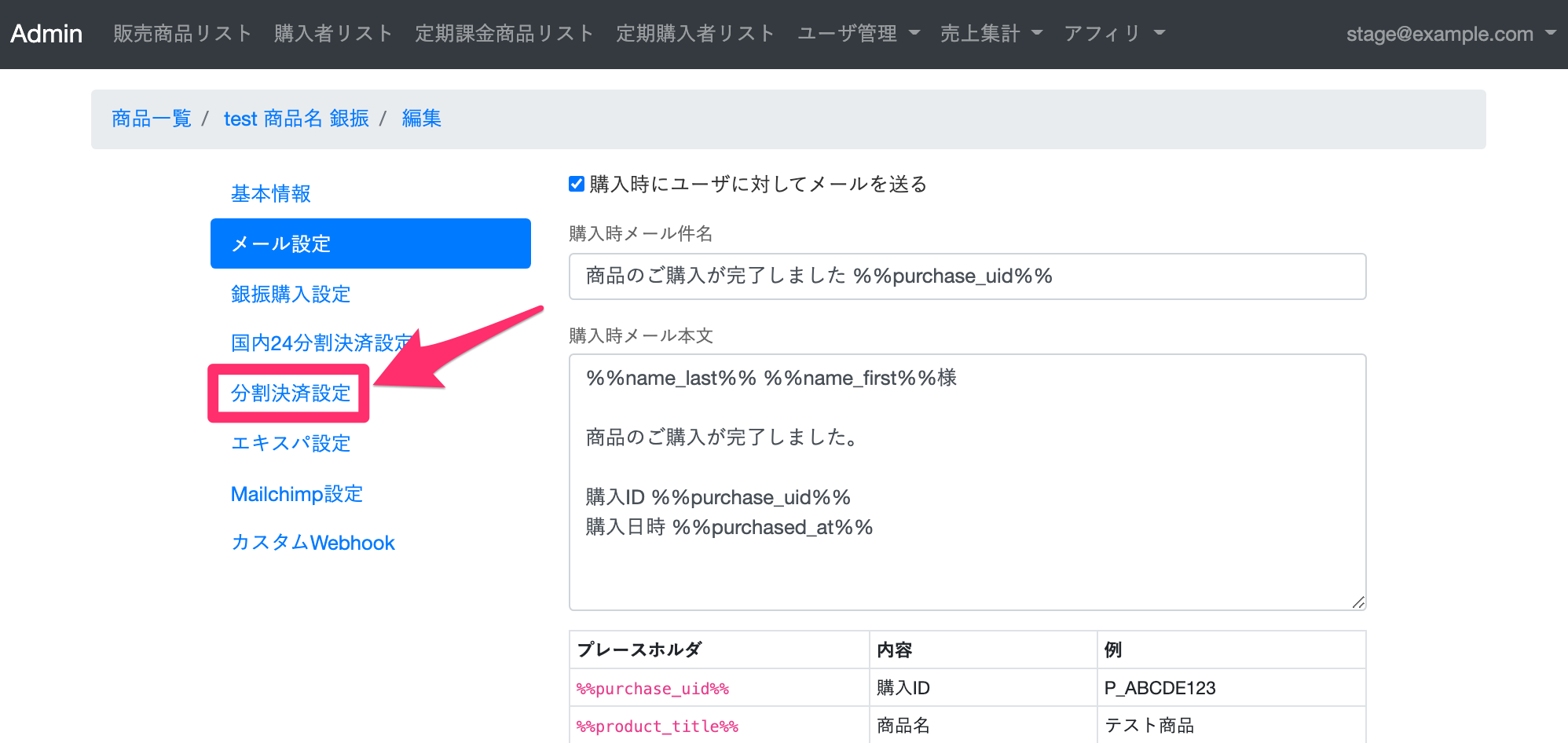Image resolution: width=1568 pixels, height=743 pixels.
Task: Select 基本情報 in the sidebar
Action: click(271, 194)
